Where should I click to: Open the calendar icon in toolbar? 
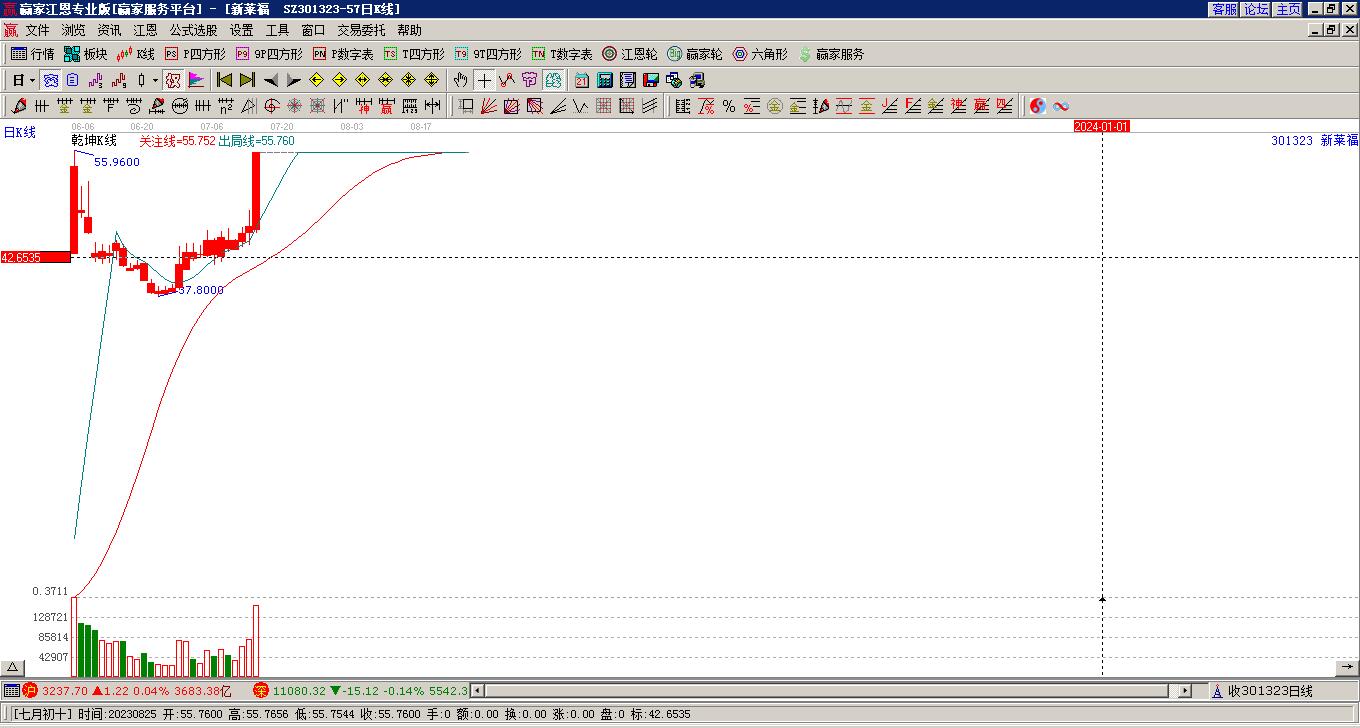click(x=582, y=80)
